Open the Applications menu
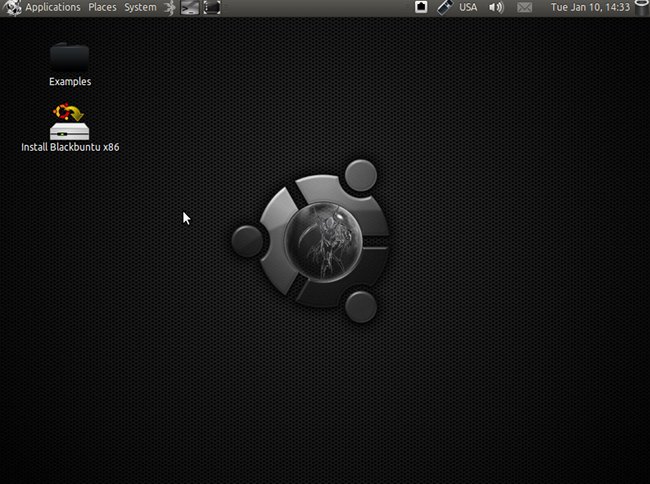The width and height of the screenshot is (650, 484). coord(53,7)
